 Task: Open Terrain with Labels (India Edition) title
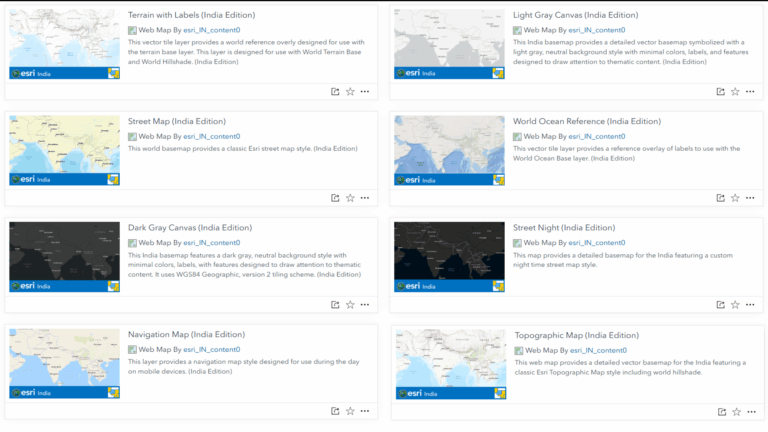(192, 15)
